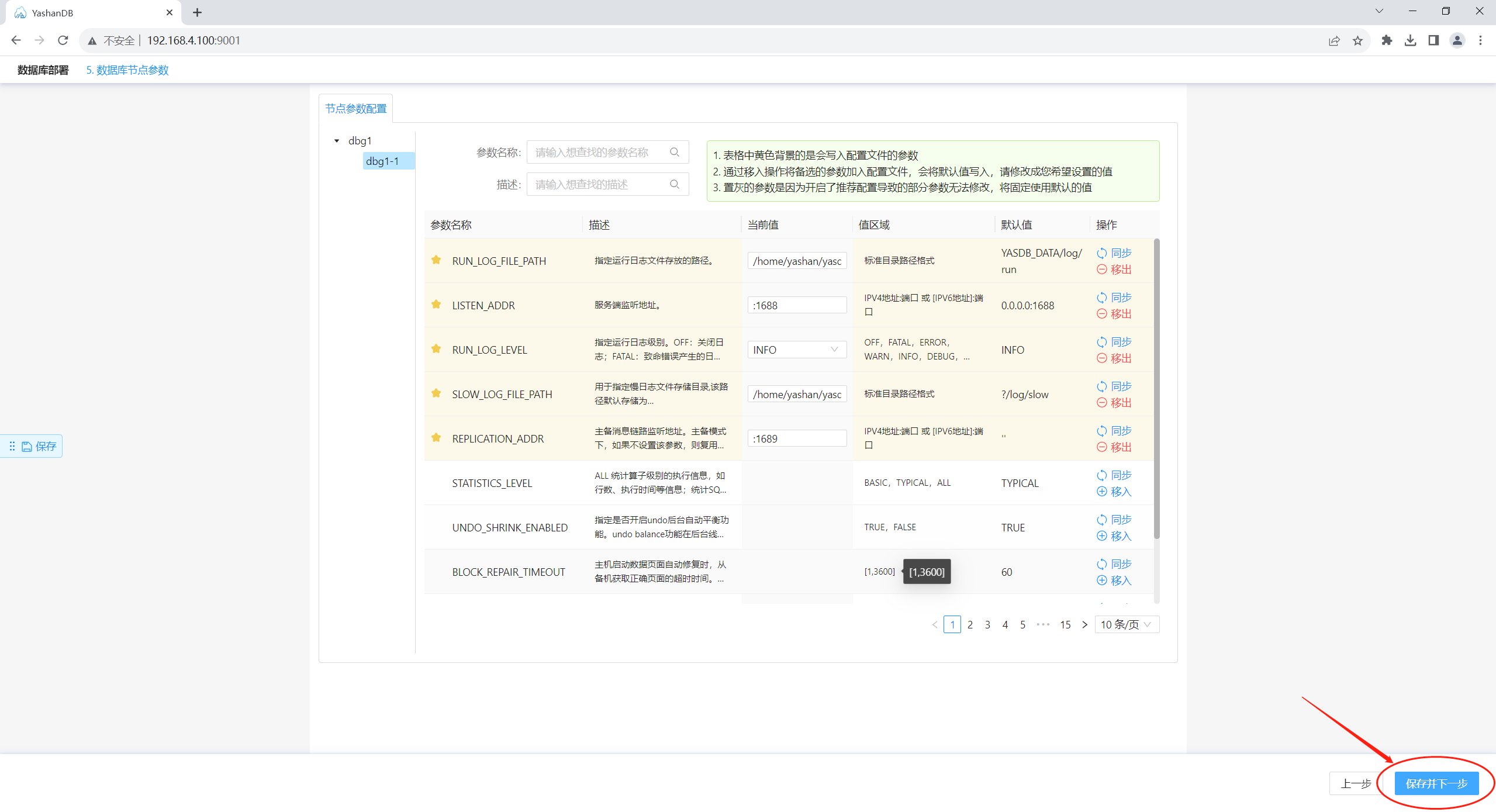
Task: Edit the REPLICATION_ADDR current value field
Action: point(797,438)
